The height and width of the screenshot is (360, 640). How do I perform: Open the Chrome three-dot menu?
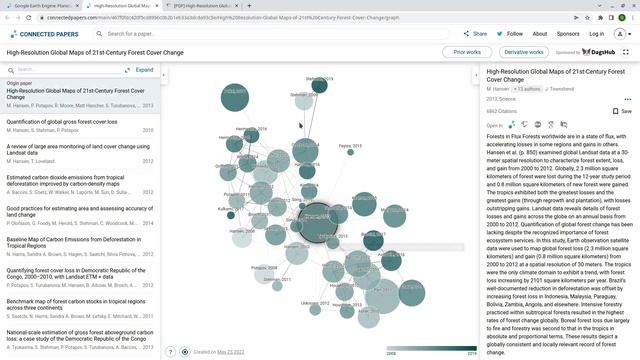point(633,18)
